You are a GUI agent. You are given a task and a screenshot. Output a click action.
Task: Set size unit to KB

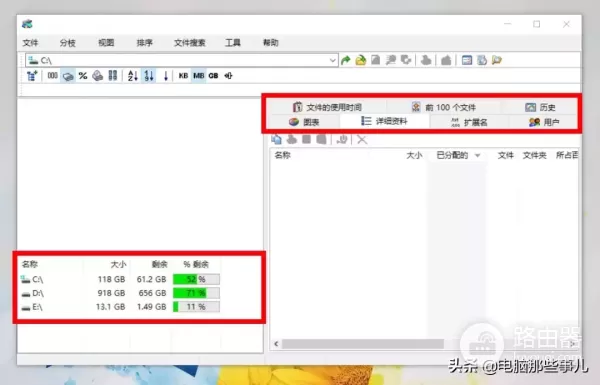pyautogui.click(x=183, y=76)
